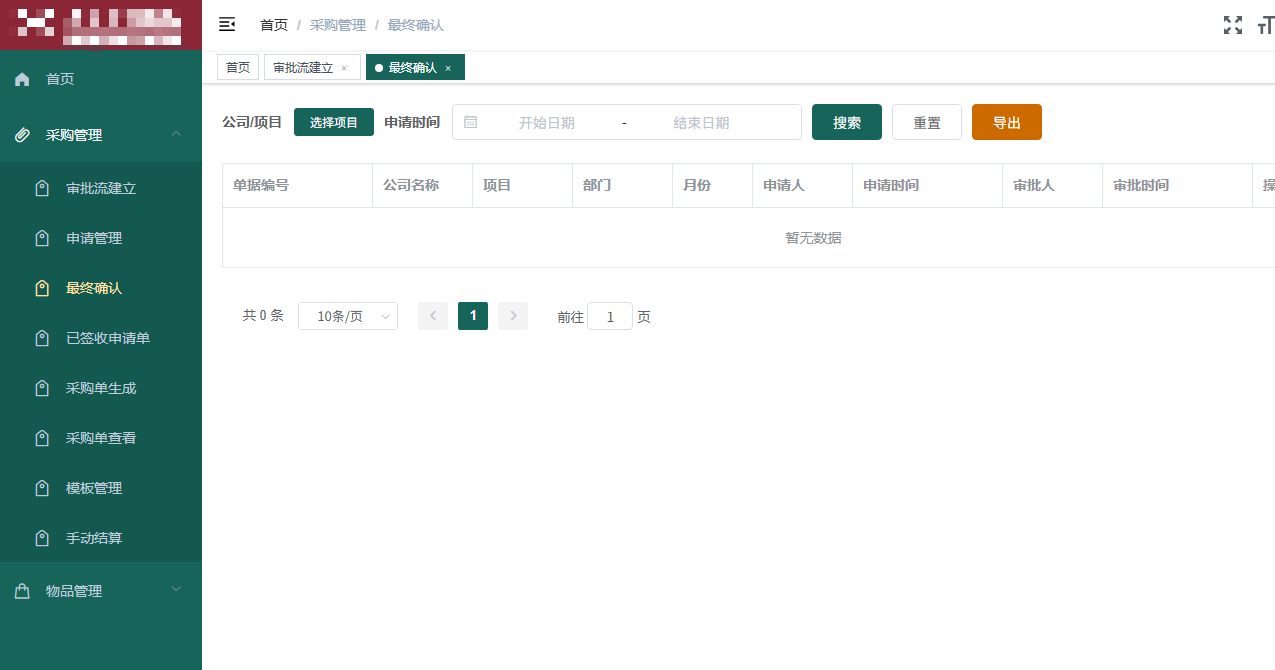Open 采购单生成 using its document icon
The height and width of the screenshot is (670, 1275).
coord(41,387)
